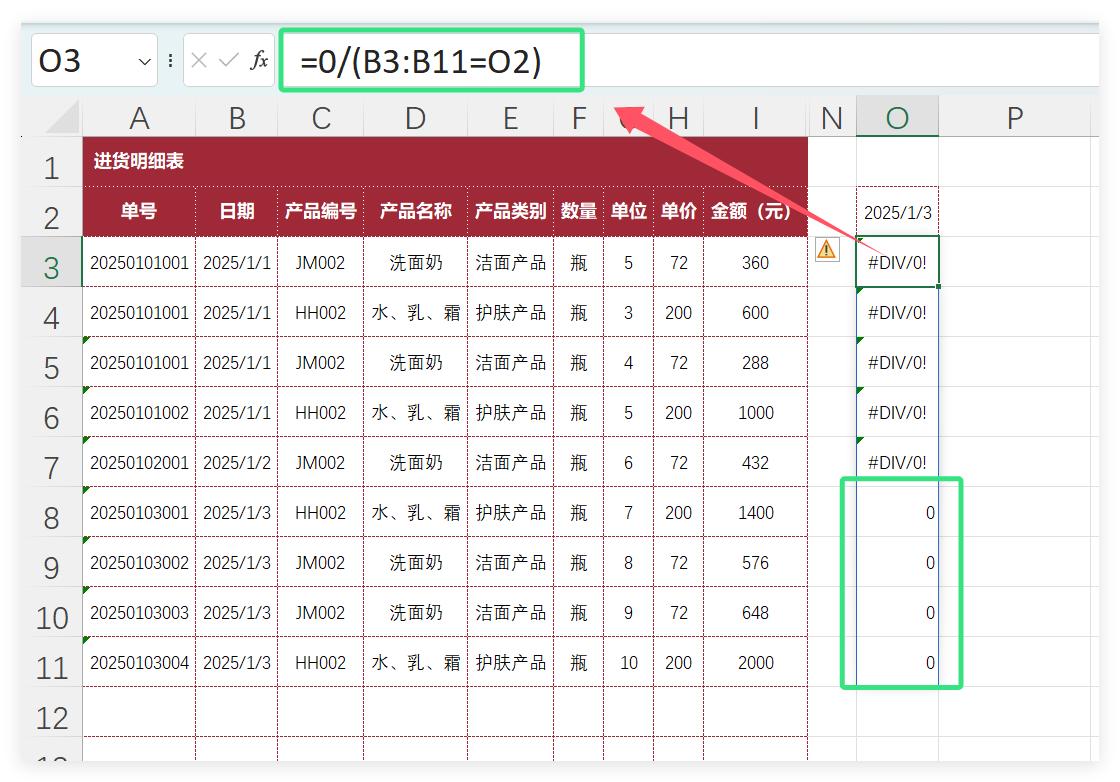Screen dimensions: 1120x782
Task: Click the Name Box showing O3
Action: tap(94, 61)
